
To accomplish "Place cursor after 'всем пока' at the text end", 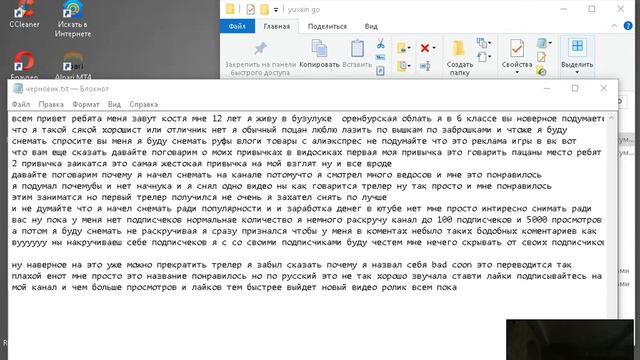I will [x=458, y=287].
